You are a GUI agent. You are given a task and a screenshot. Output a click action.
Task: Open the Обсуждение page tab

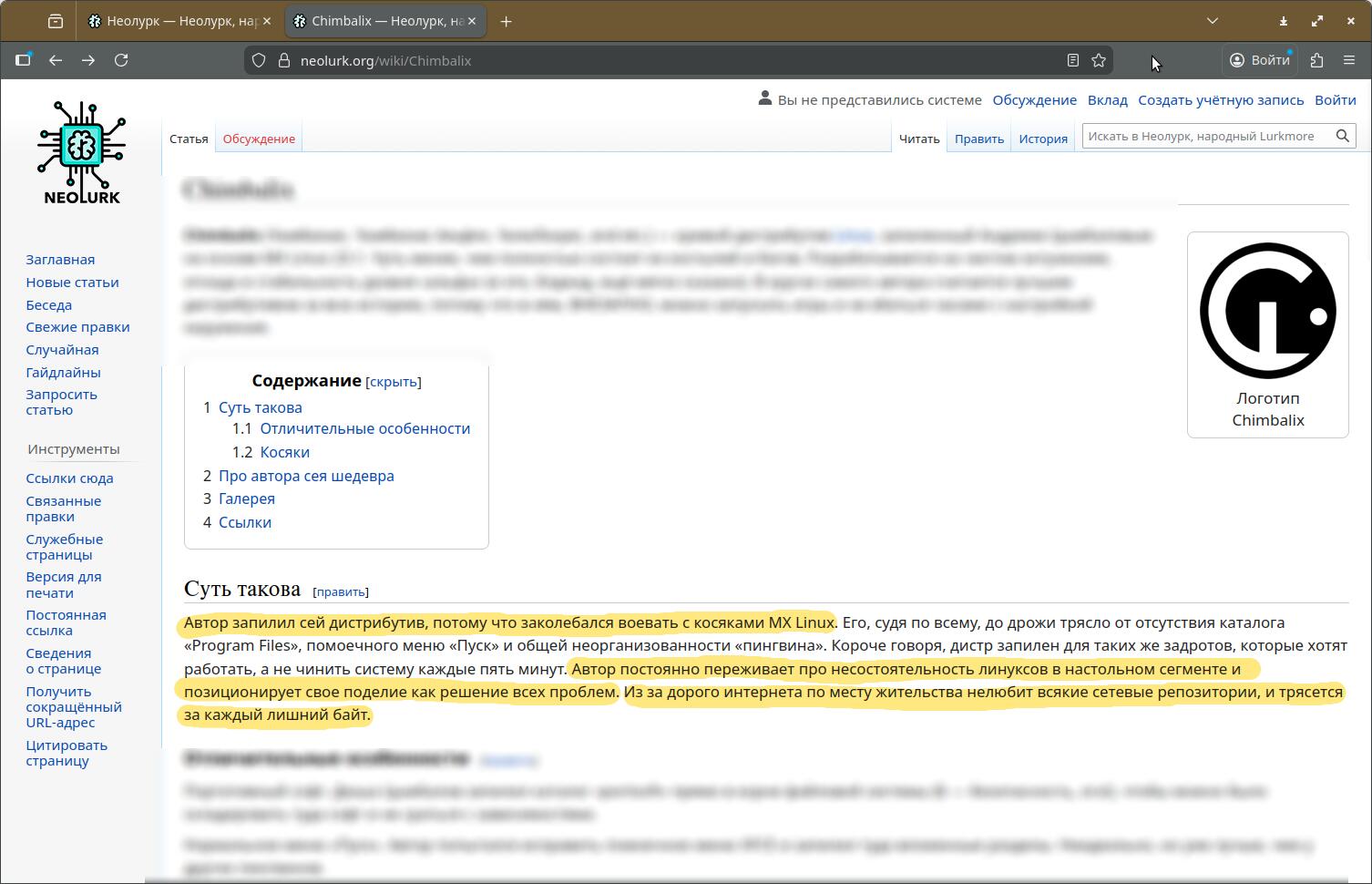[x=259, y=139]
